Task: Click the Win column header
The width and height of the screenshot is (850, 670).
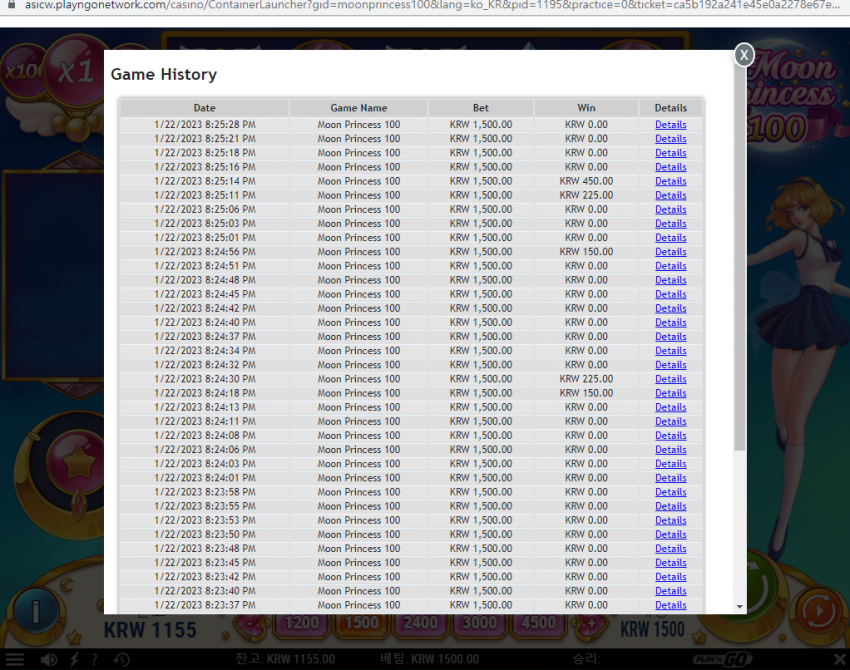Action: click(x=586, y=108)
